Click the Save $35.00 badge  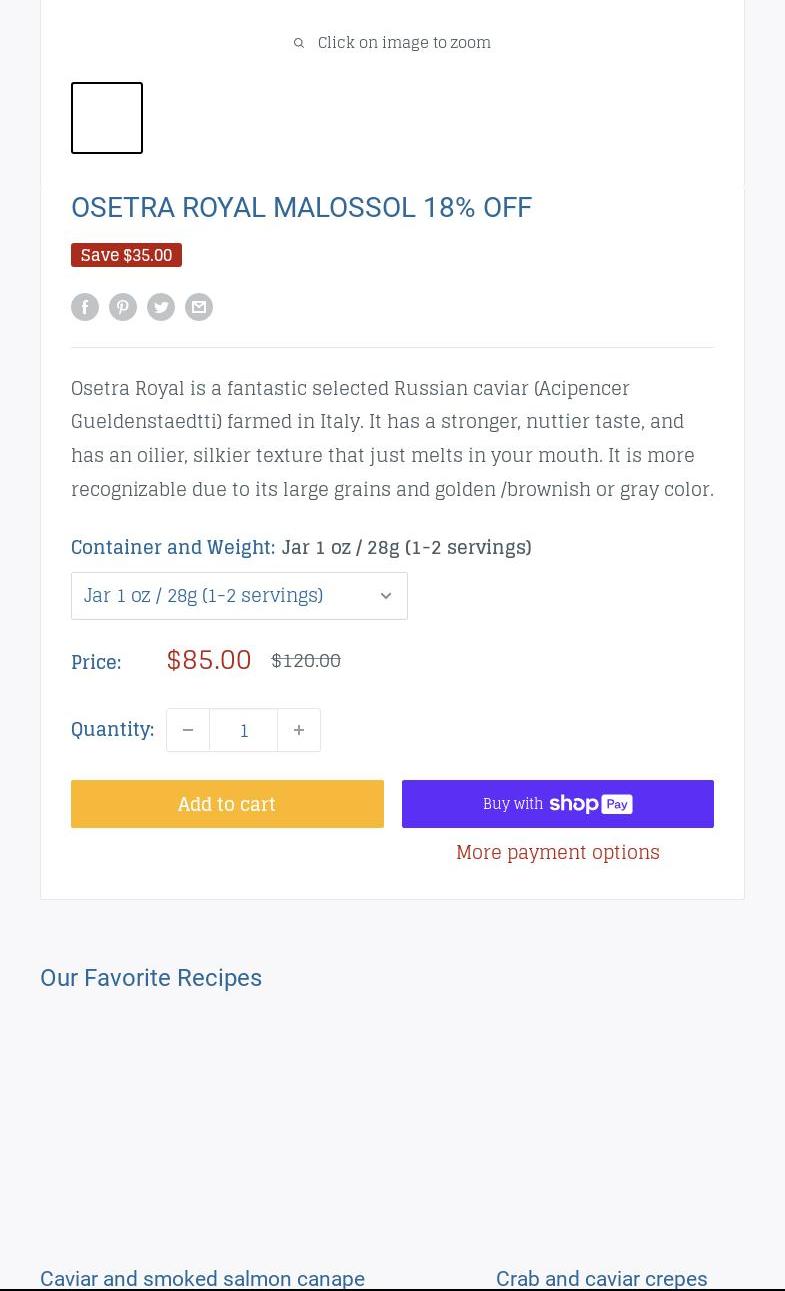click(126, 255)
